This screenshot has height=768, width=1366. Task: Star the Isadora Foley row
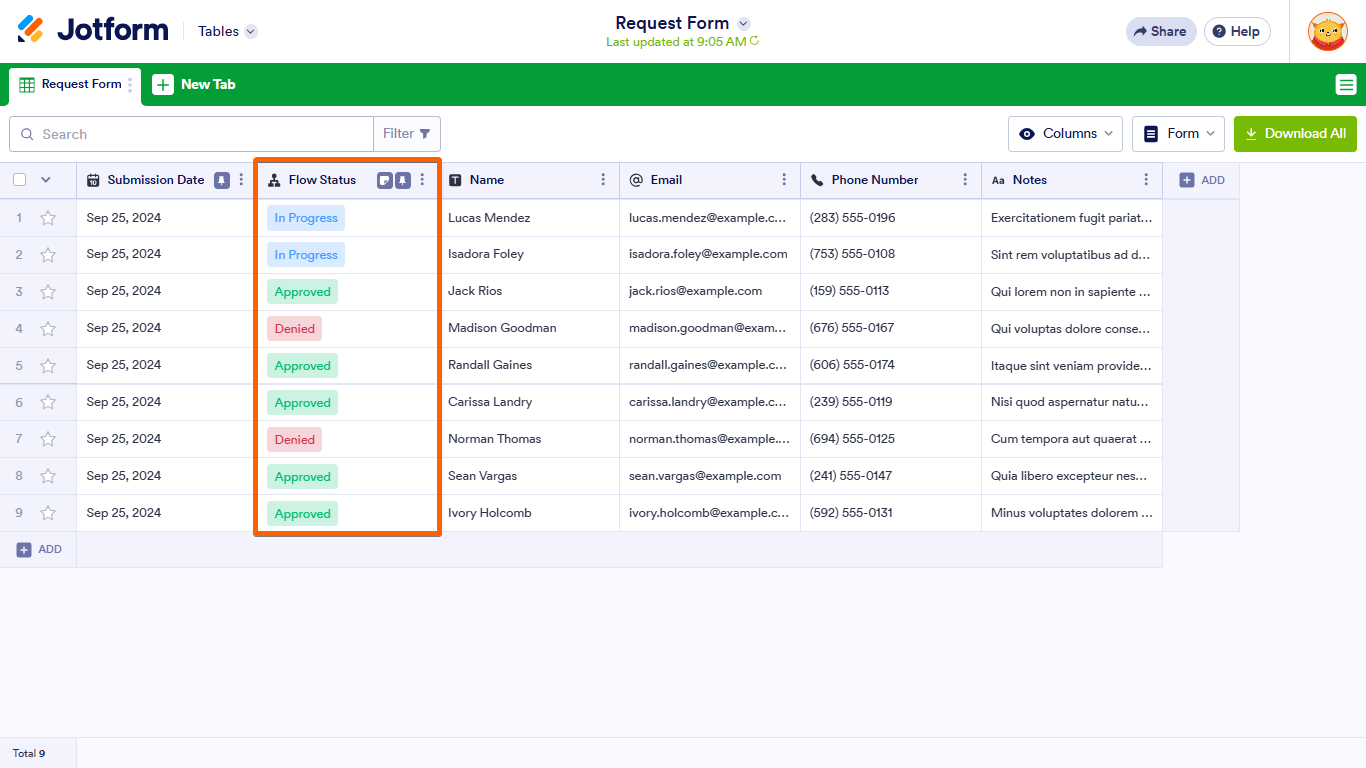point(47,255)
